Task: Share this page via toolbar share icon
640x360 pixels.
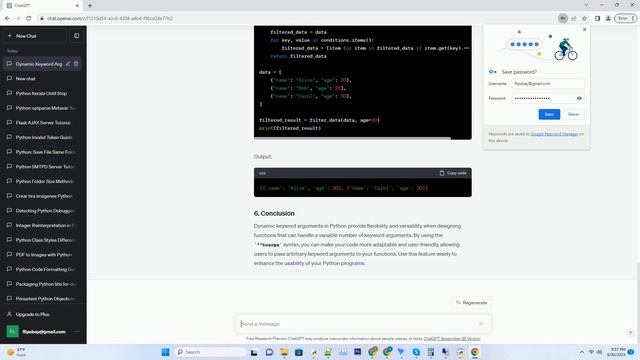Action: (x=573, y=18)
